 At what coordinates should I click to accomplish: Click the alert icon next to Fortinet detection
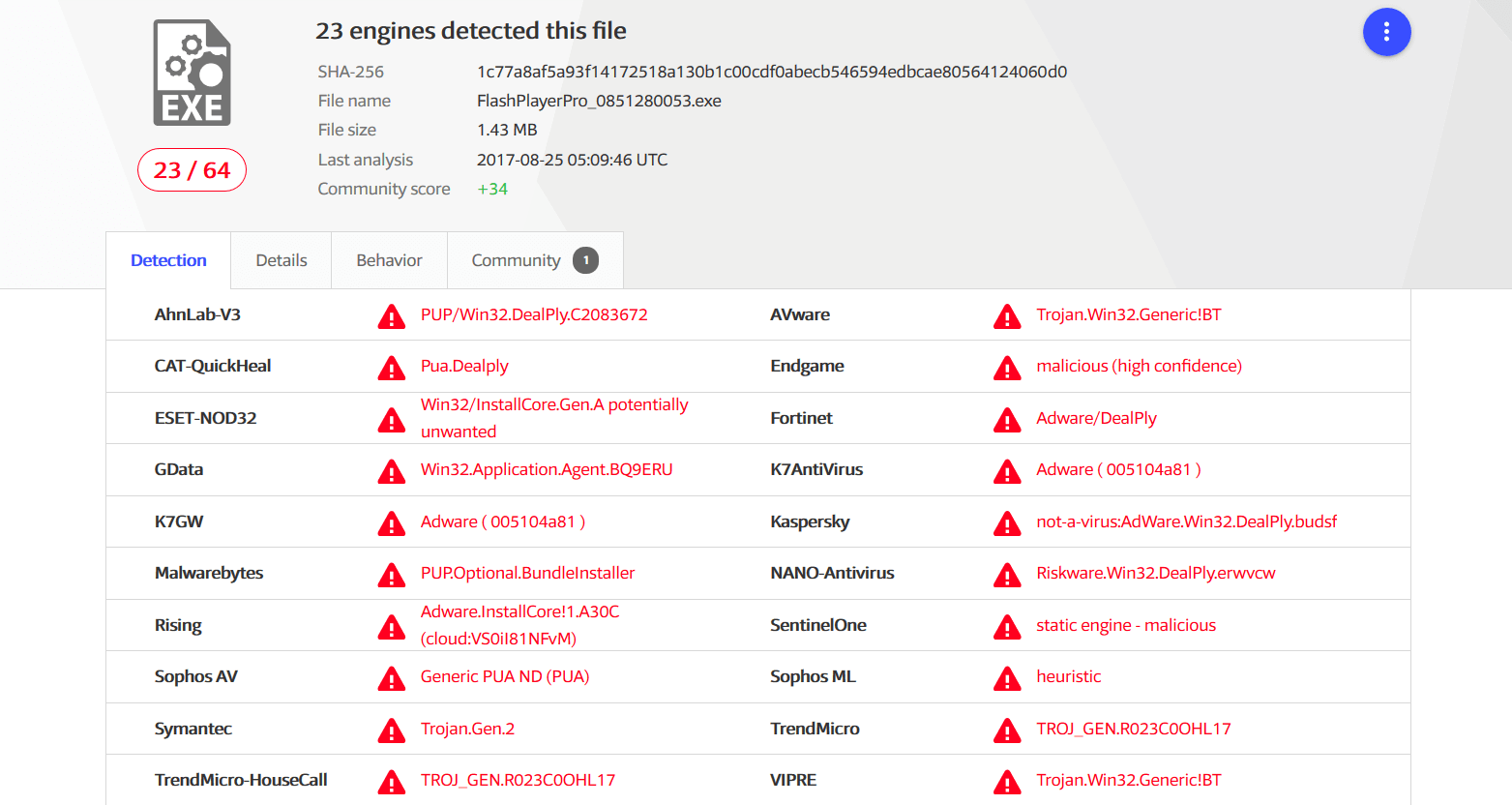[x=1007, y=420]
